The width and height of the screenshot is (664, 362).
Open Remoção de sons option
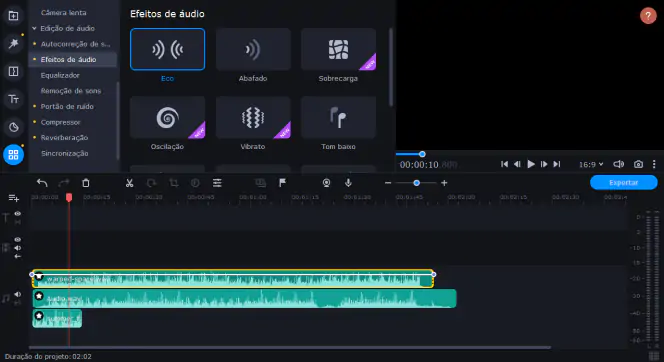point(71,91)
